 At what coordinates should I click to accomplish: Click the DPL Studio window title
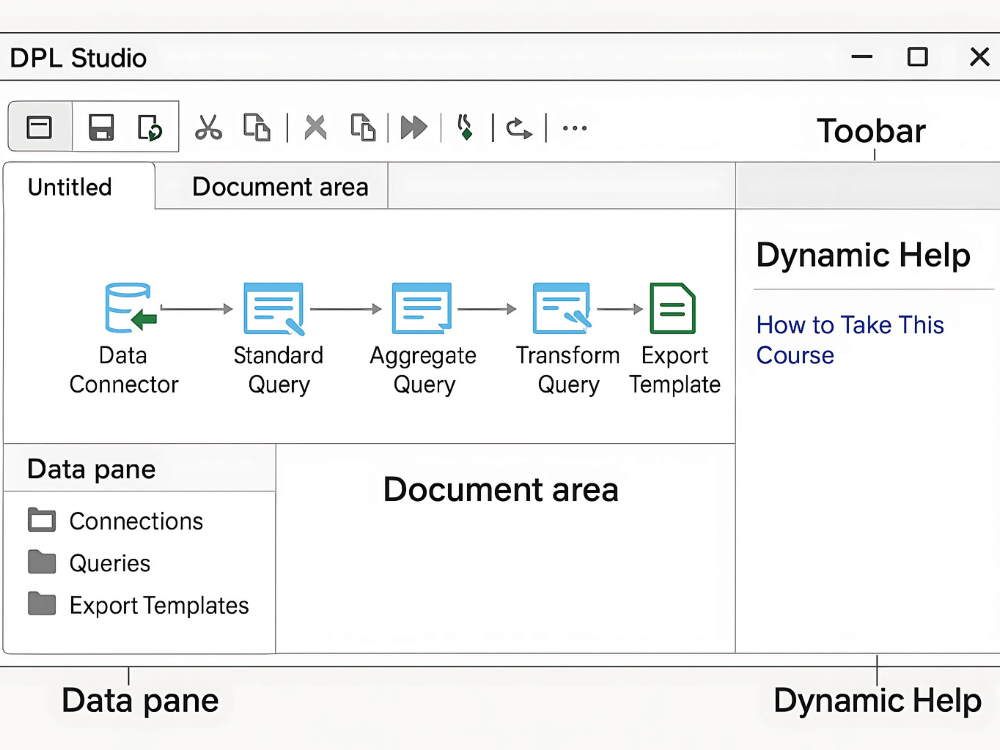pyautogui.click(x=78, y=58)
